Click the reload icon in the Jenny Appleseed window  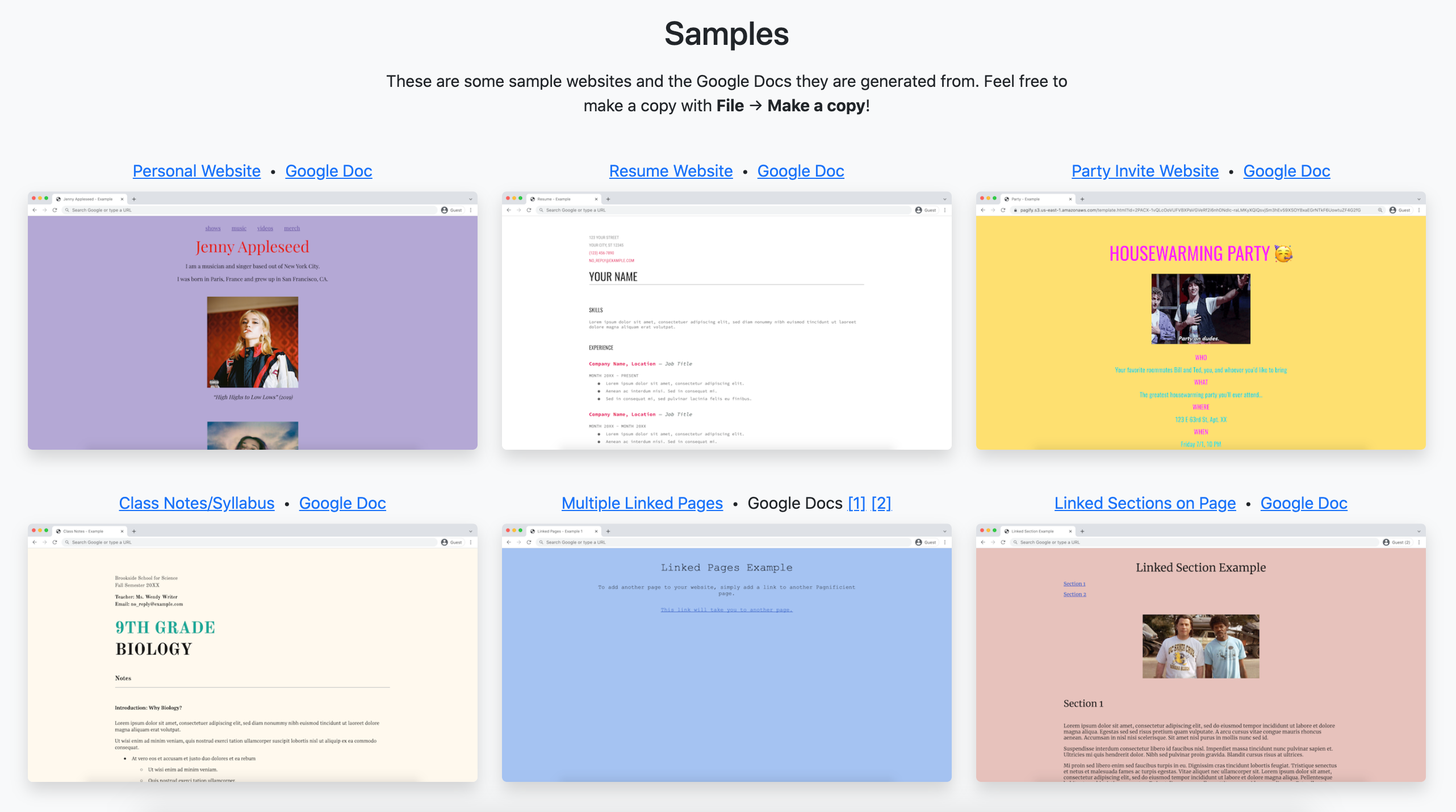click(54, 210)
